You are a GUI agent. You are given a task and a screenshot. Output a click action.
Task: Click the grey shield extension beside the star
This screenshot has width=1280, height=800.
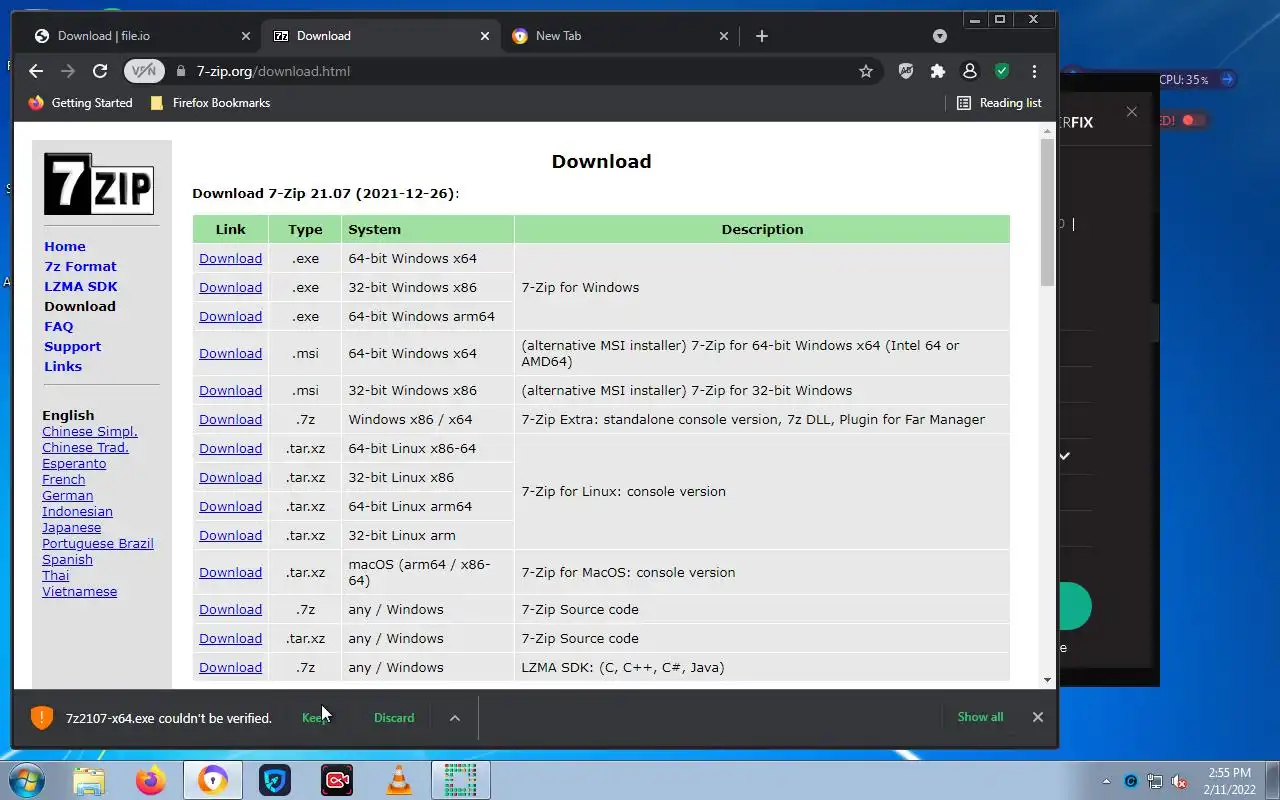906,71
